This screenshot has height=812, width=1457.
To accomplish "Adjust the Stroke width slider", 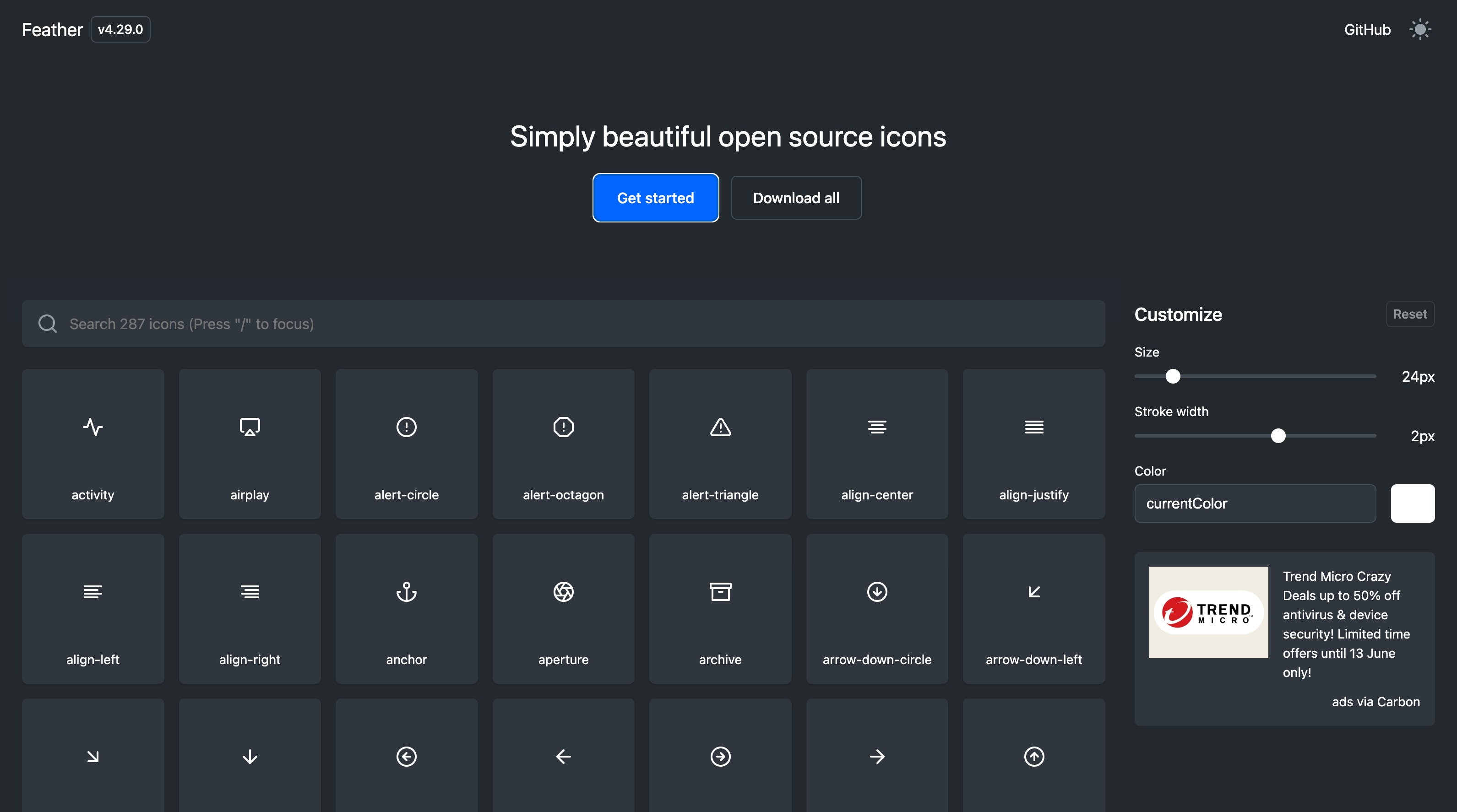I will coord(1278,435).
